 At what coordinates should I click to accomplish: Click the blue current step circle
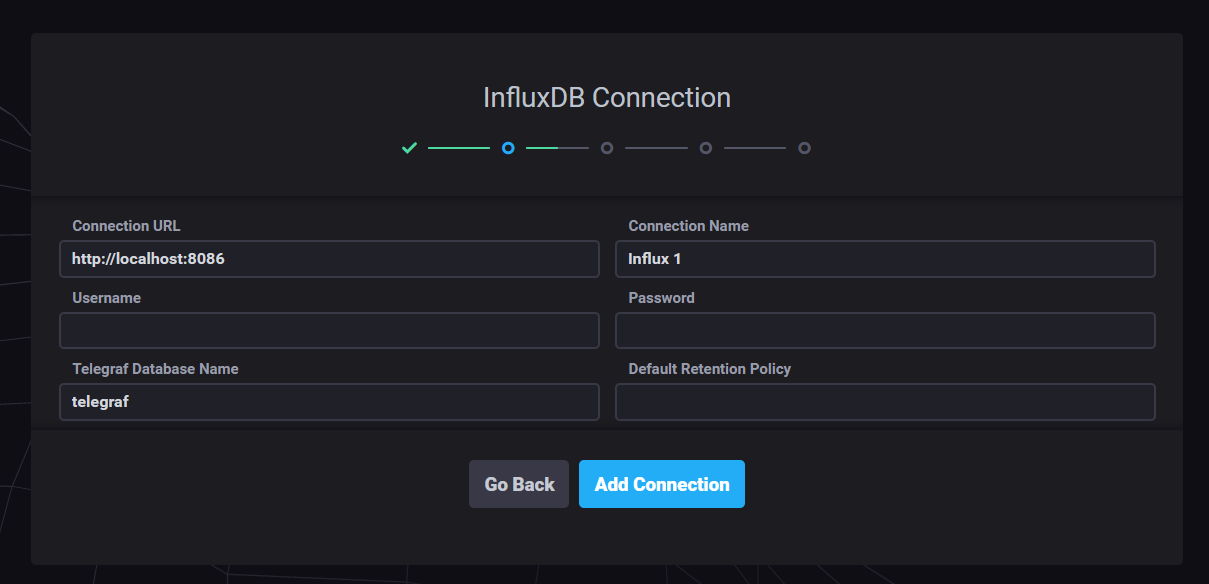(x=508, y=148)
